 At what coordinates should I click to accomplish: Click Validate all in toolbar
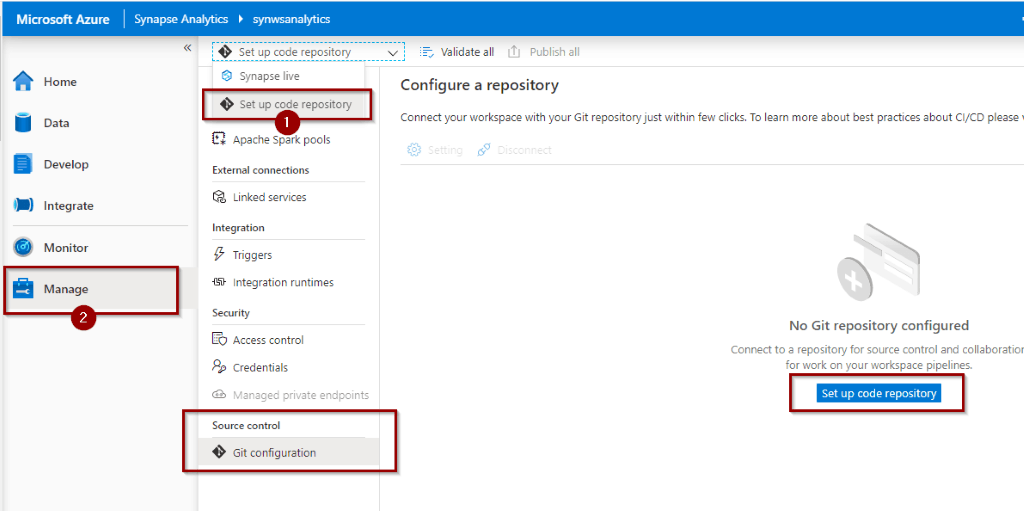[x=456, y=52]
